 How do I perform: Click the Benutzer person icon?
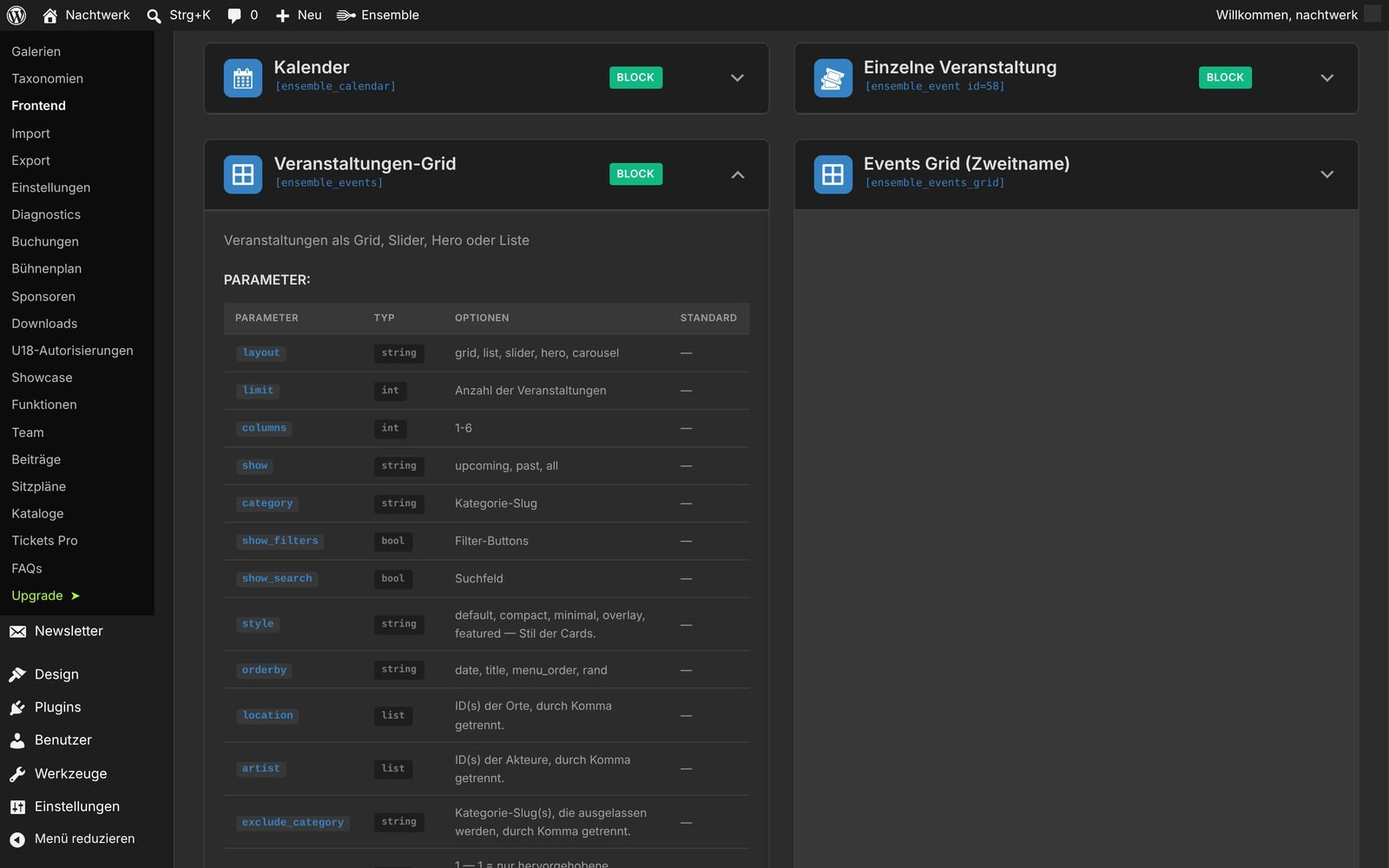click(x=17, y=740)
